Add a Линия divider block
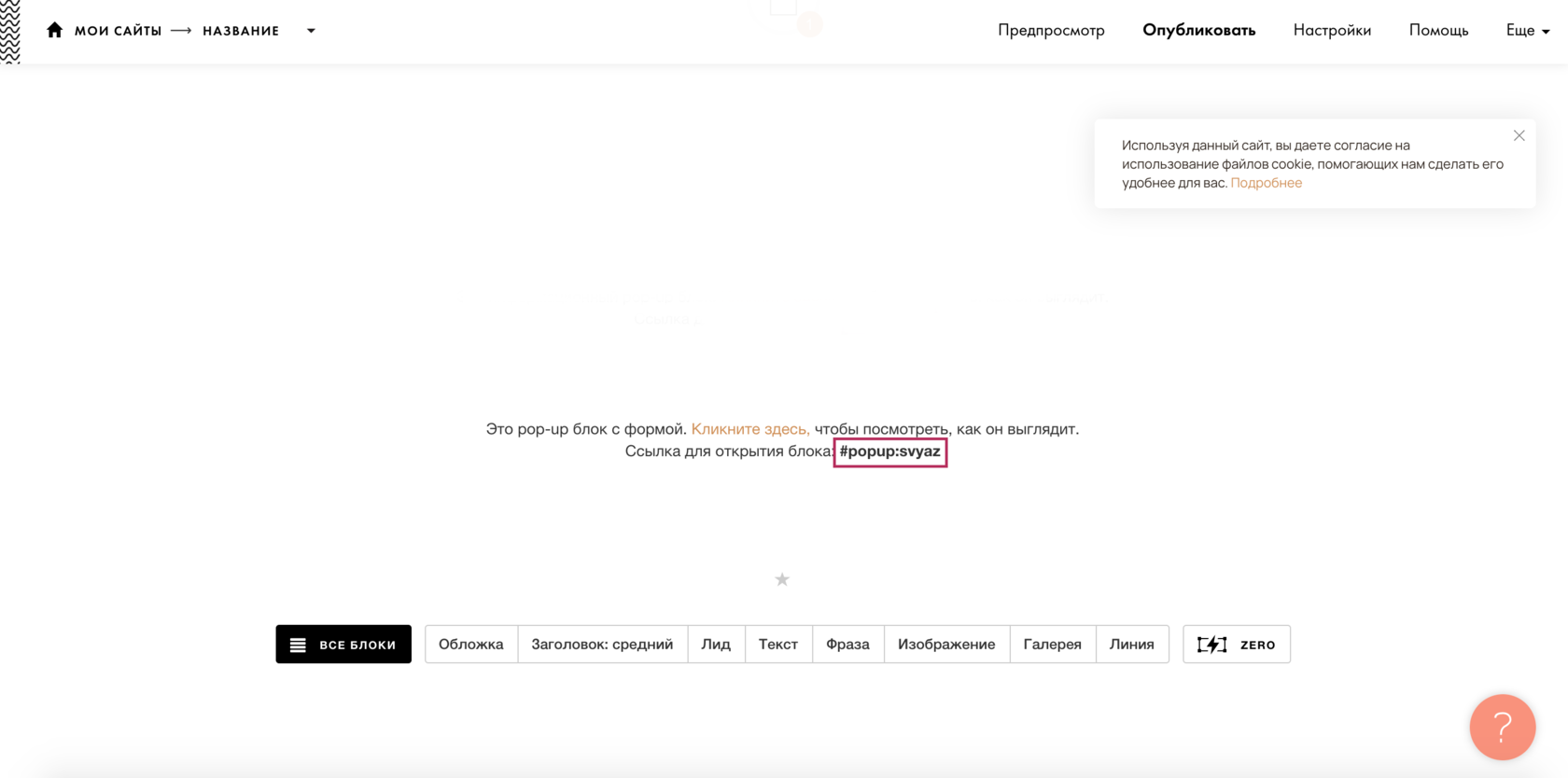This screenshot has width=1568, height=778. pos(1131,644)
